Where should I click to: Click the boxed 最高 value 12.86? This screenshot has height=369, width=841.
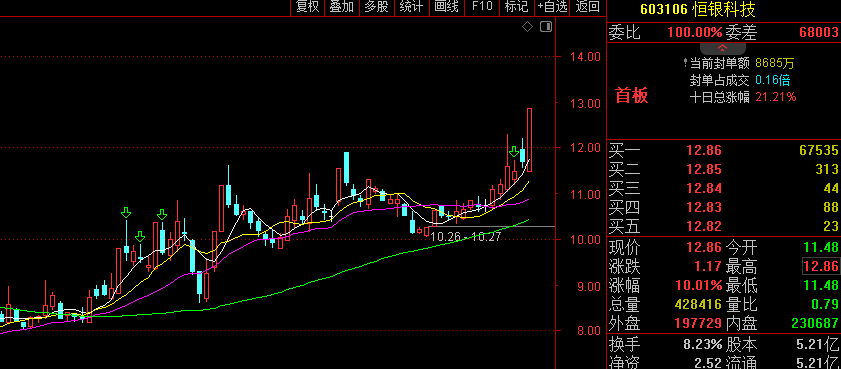(x=820, y=266)
